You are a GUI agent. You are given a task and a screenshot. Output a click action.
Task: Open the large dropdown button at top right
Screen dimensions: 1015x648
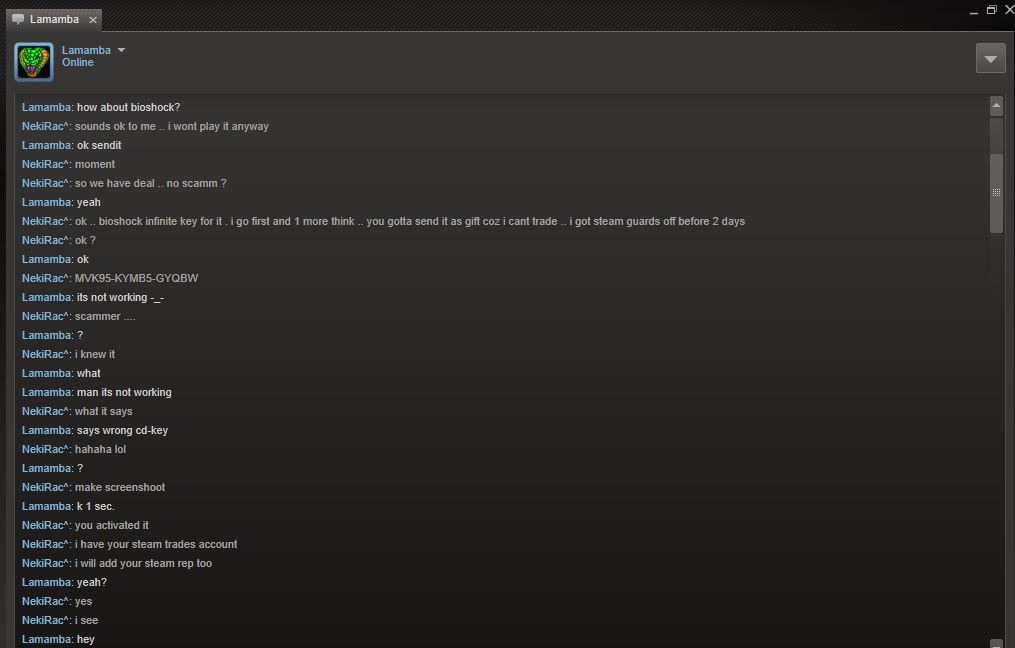990,58
